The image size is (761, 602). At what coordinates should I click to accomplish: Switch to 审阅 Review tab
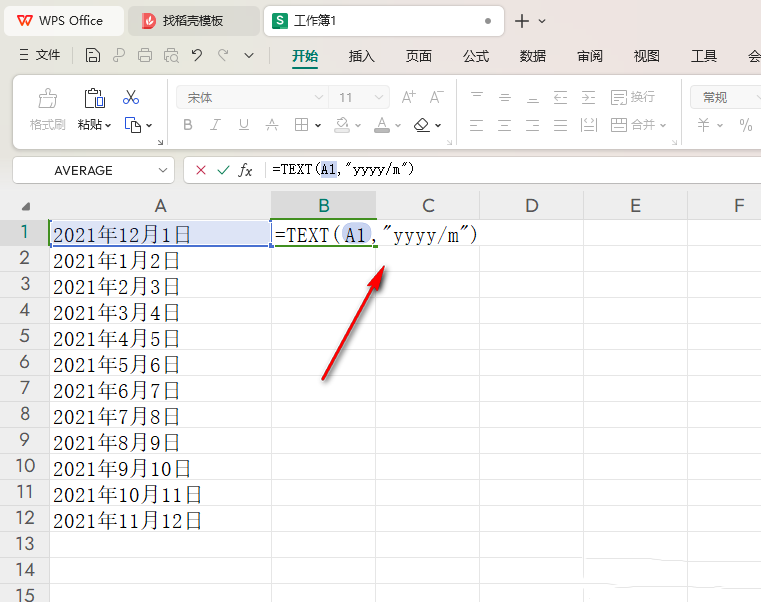click(590, 56)
